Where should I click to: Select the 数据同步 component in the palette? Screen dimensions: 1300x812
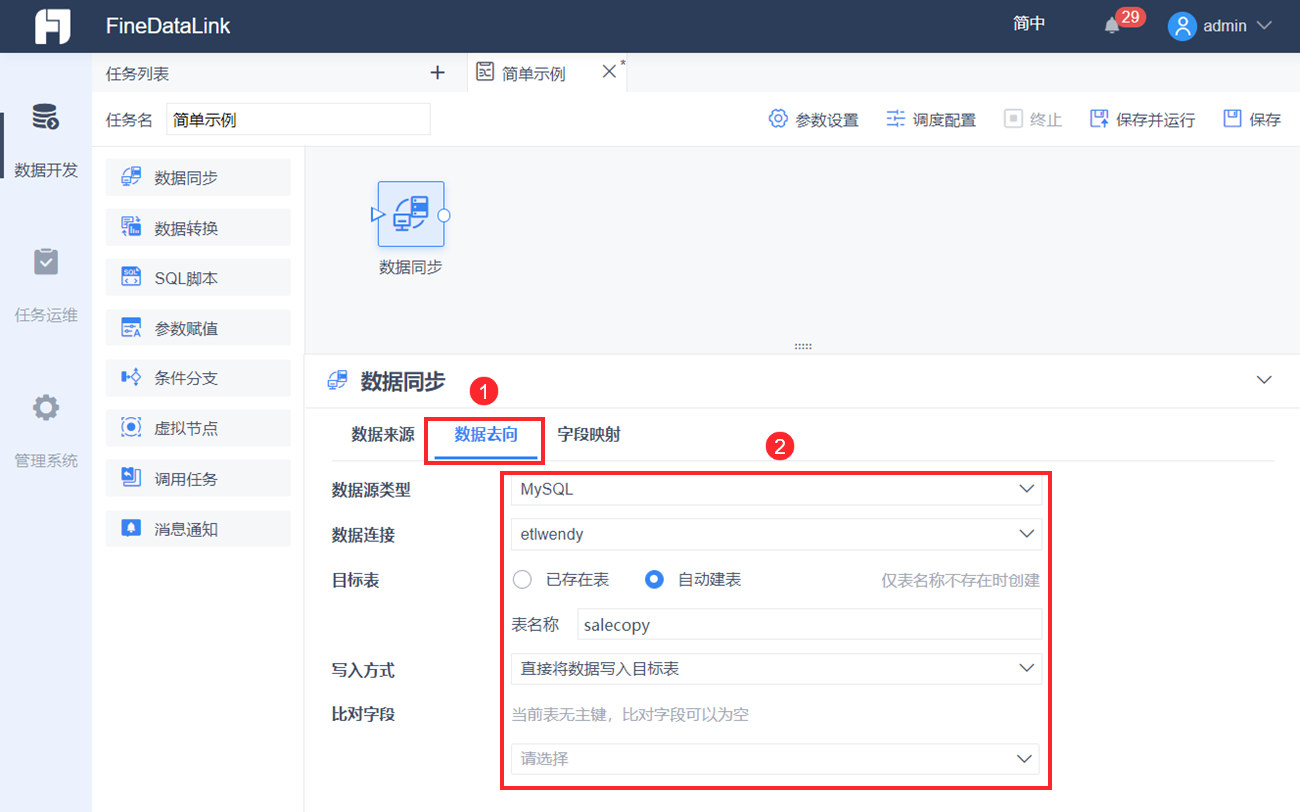[x=198, y=178]
